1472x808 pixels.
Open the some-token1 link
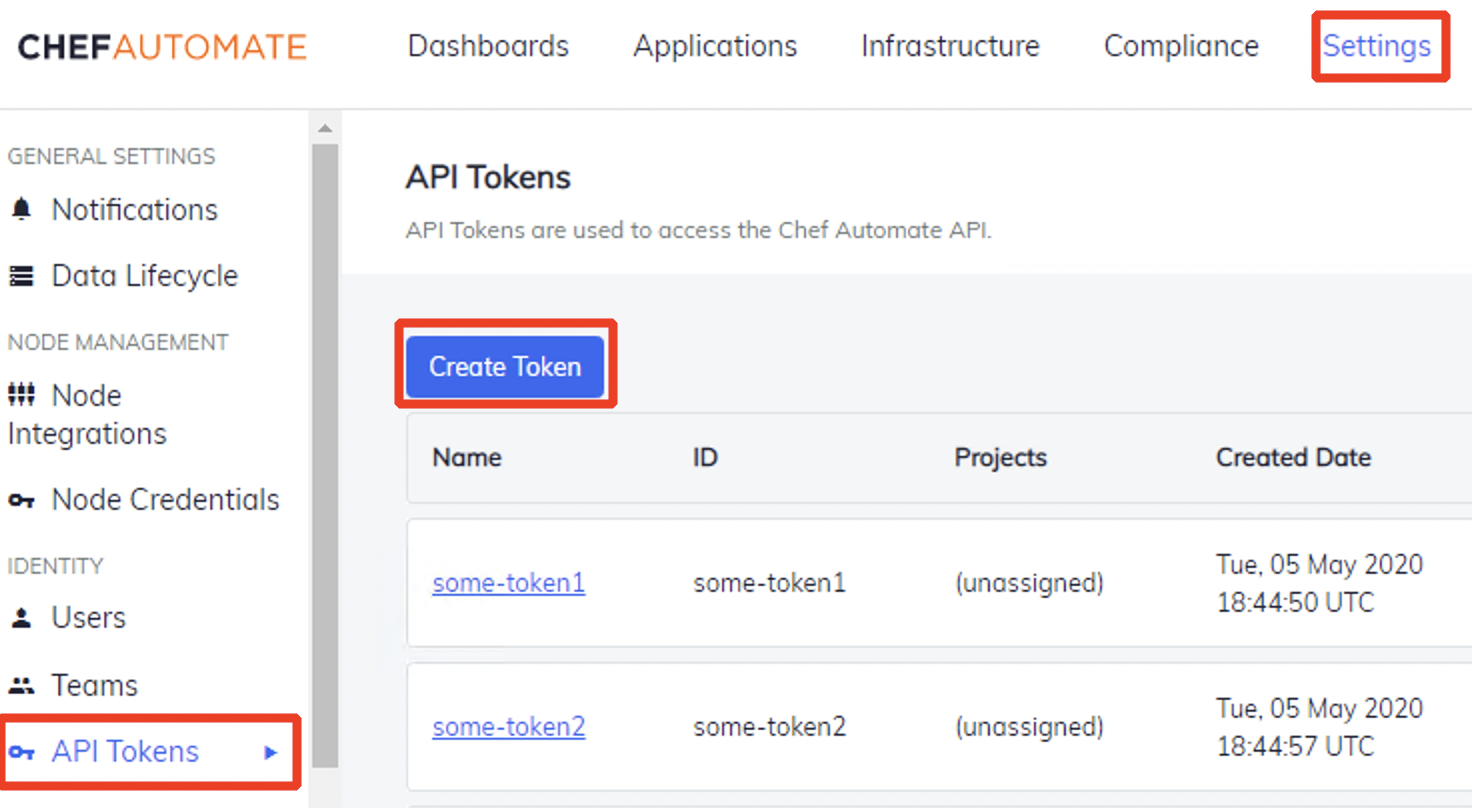coord(509,582)
